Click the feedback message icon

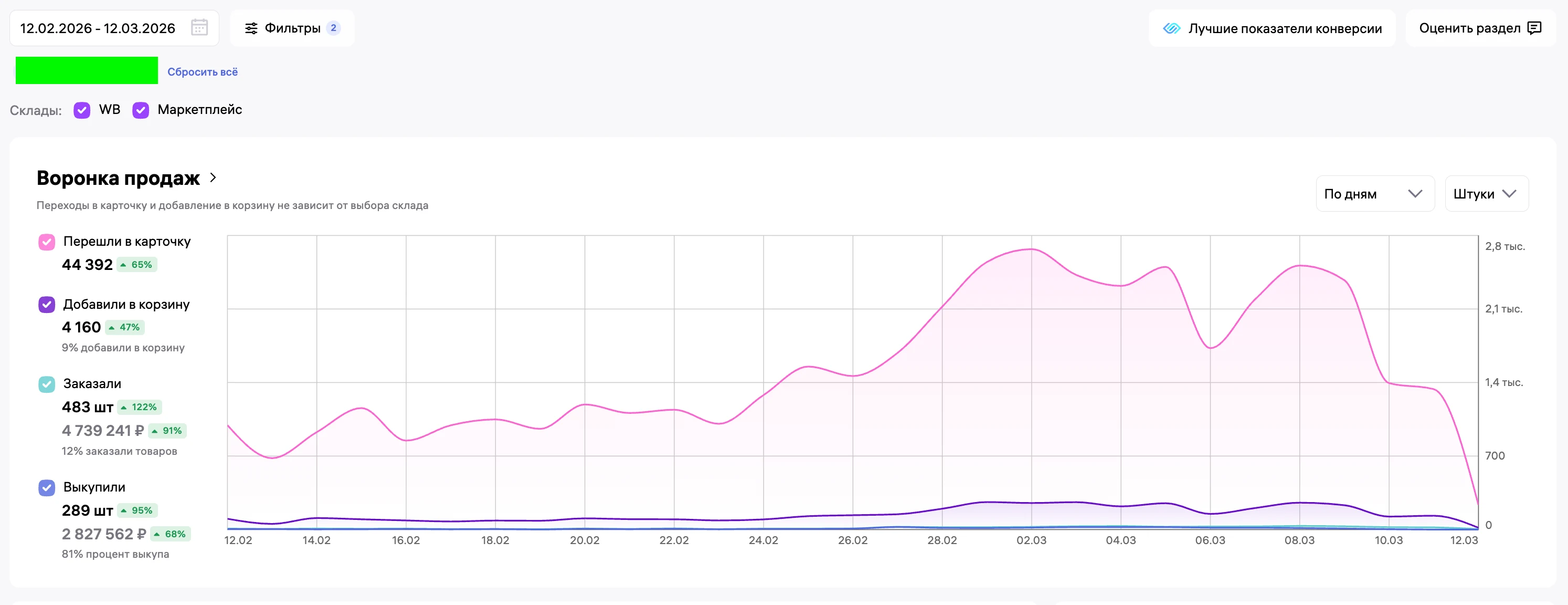pyautogui.click(x=1534, y=28)
